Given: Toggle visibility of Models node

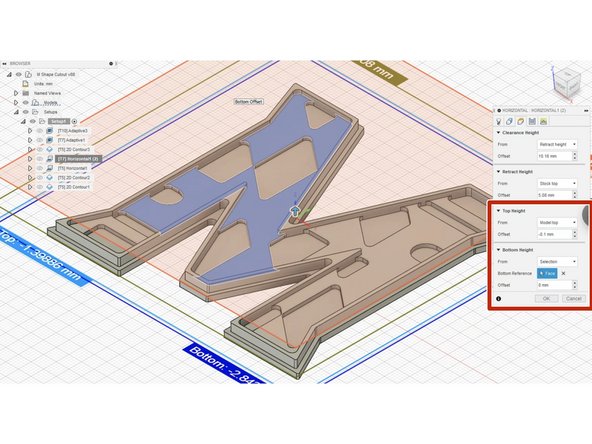Looking at the screenshot, I should pyautogui.click(x=26, y=102).
